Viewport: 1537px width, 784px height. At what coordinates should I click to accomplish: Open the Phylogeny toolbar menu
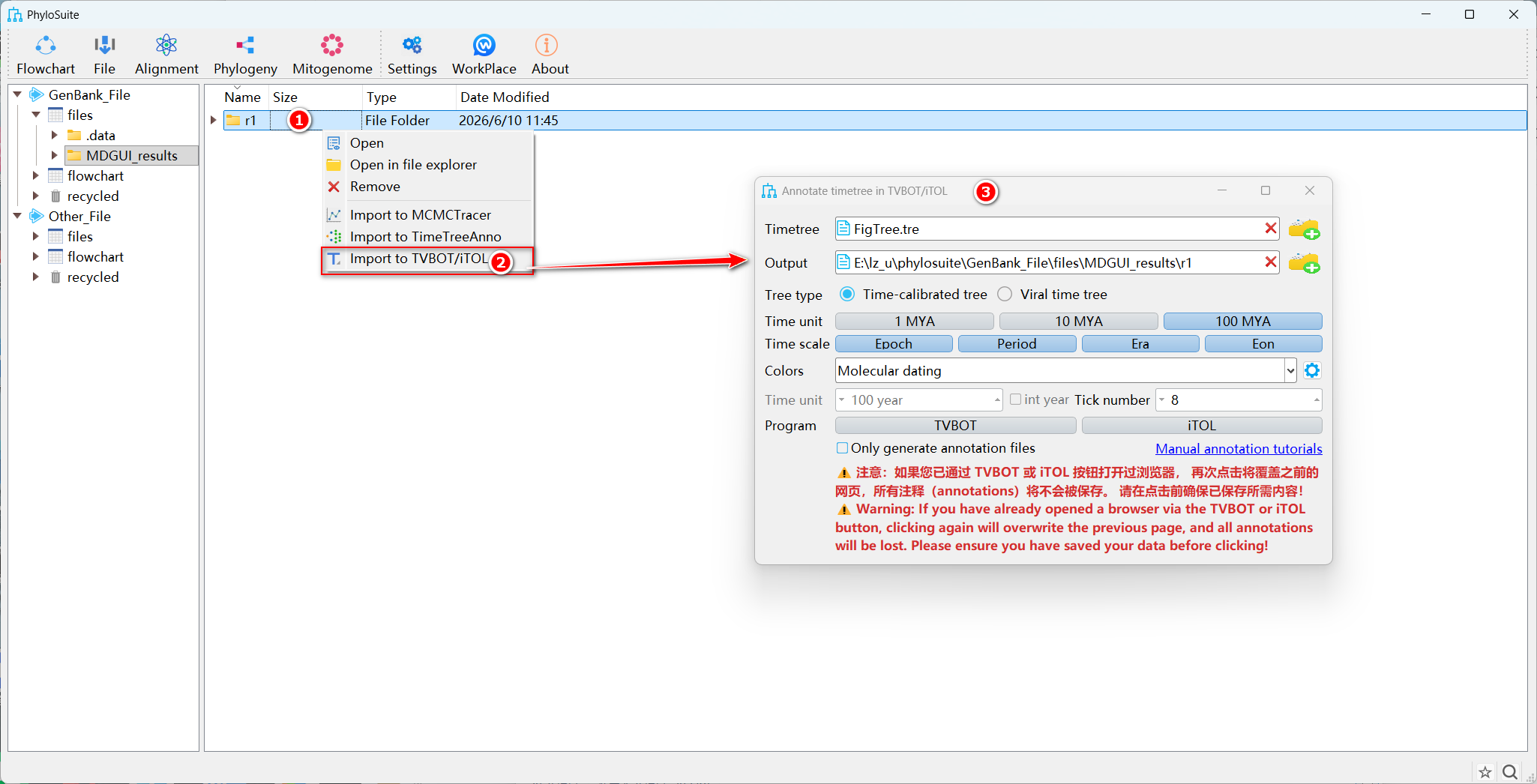(x=245, y=54)
